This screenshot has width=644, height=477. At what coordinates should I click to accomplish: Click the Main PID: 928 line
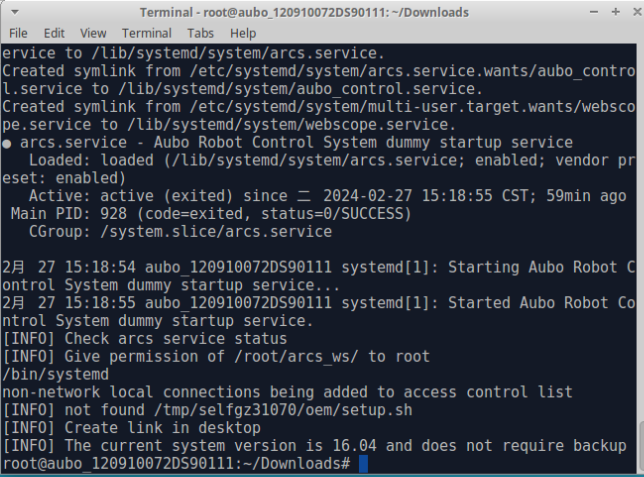211,214
